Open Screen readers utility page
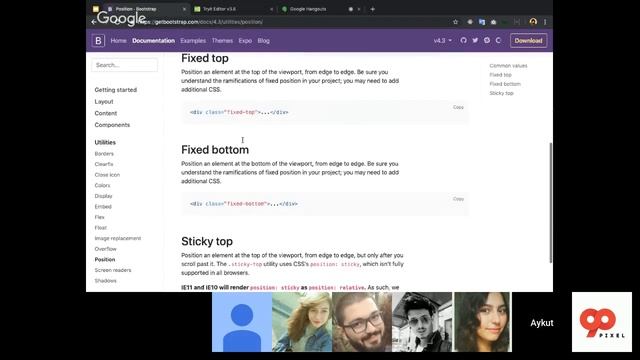Viewport: 640px width, 360px height. [x=113, y=270]
